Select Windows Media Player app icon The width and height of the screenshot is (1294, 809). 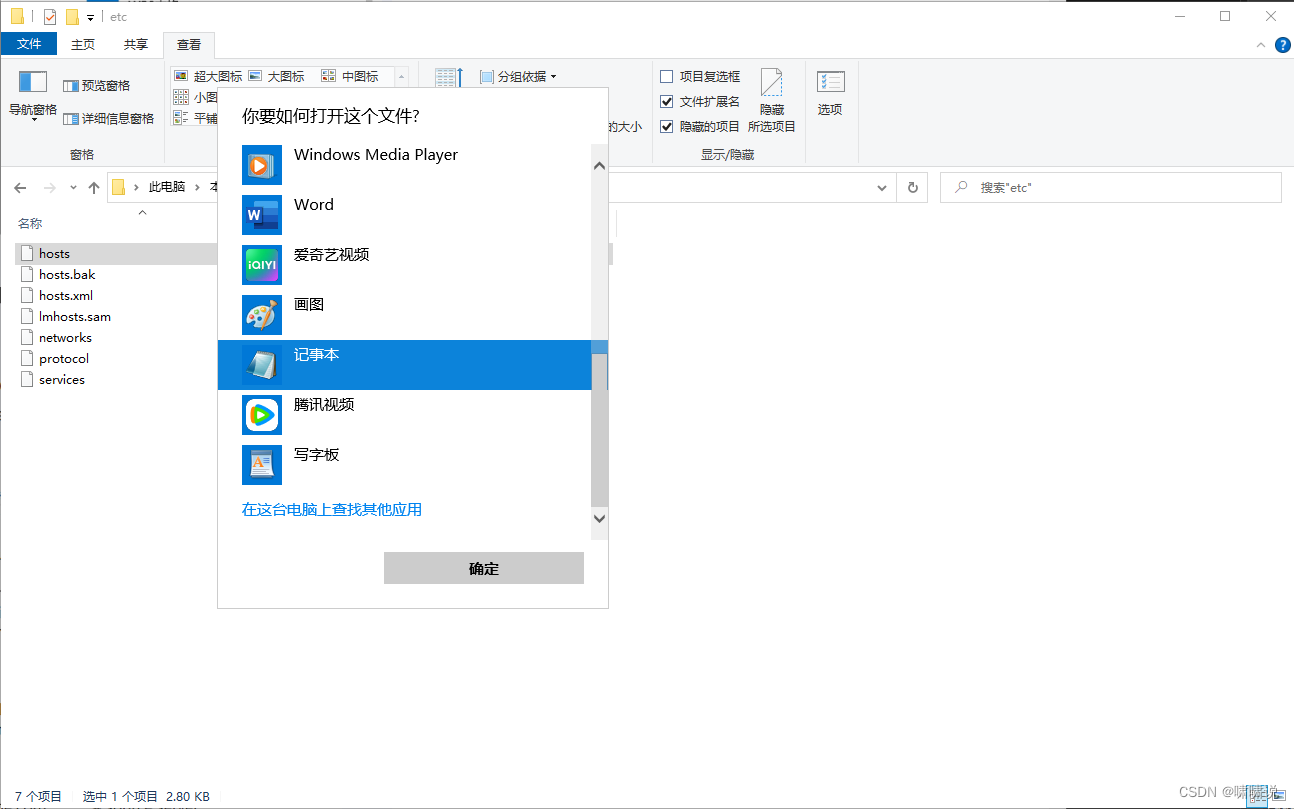click(262, 165)
